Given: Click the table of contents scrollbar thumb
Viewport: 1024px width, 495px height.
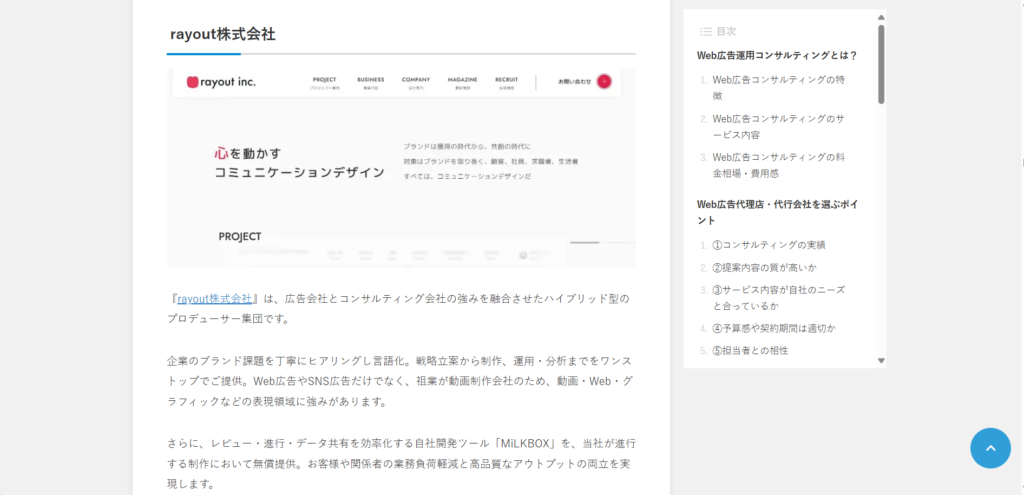Looking at the screenshot, I should [x=881, y=64].
